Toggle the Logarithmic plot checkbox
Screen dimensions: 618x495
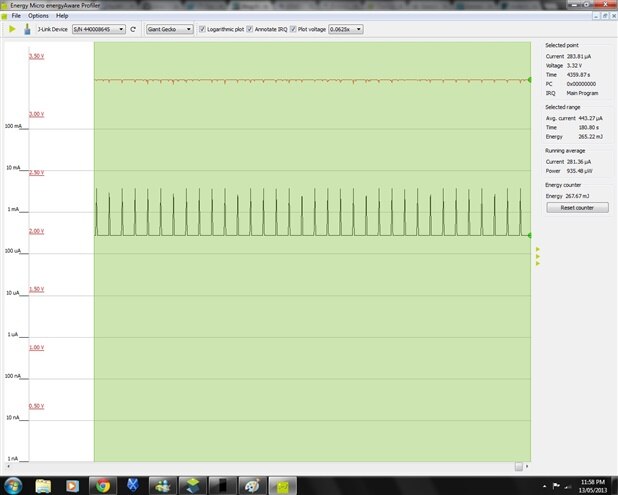pyautogui.click(x=202, y=30)
